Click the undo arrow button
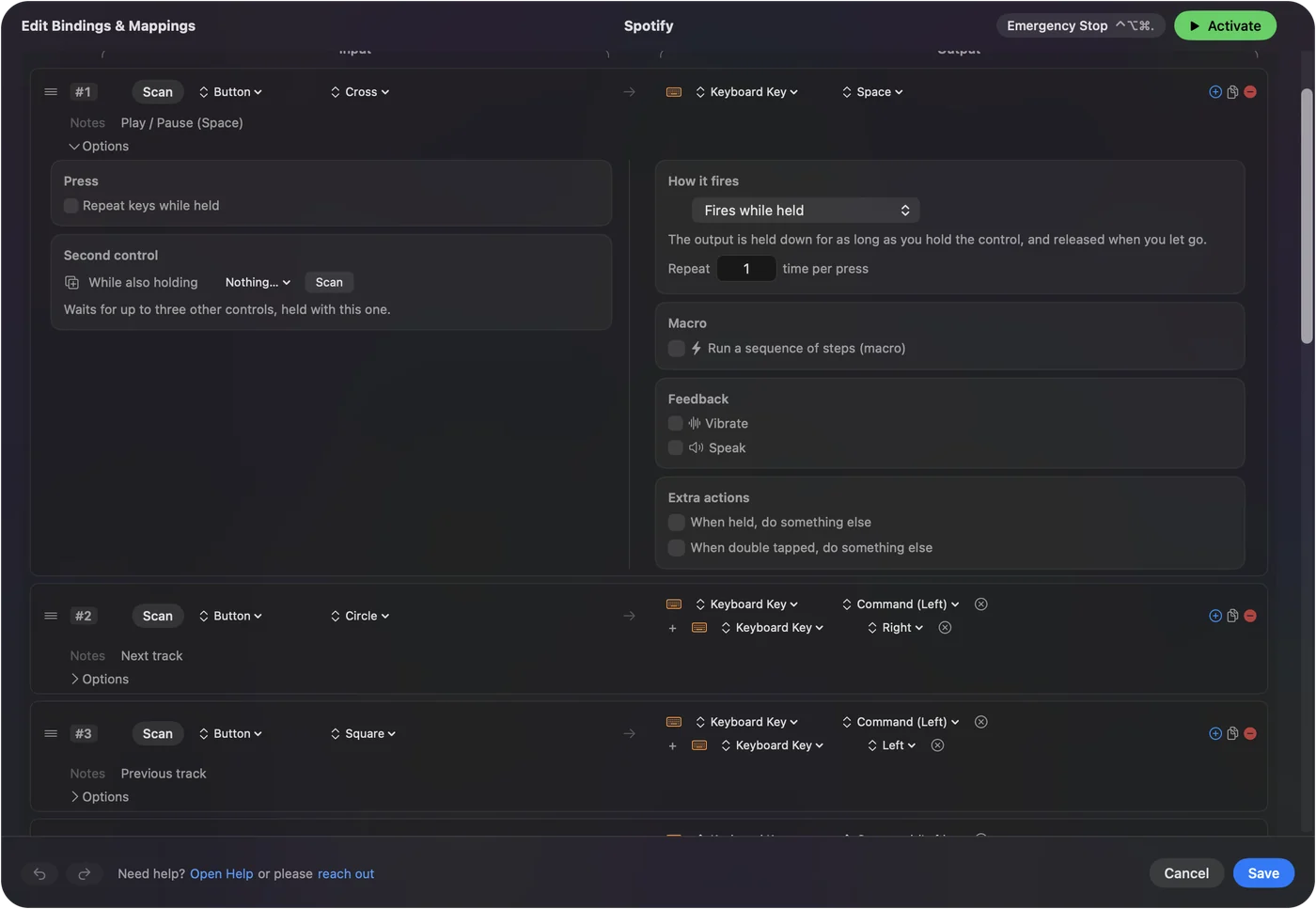This screenshot has height=909, width=1316. (39, 873)
